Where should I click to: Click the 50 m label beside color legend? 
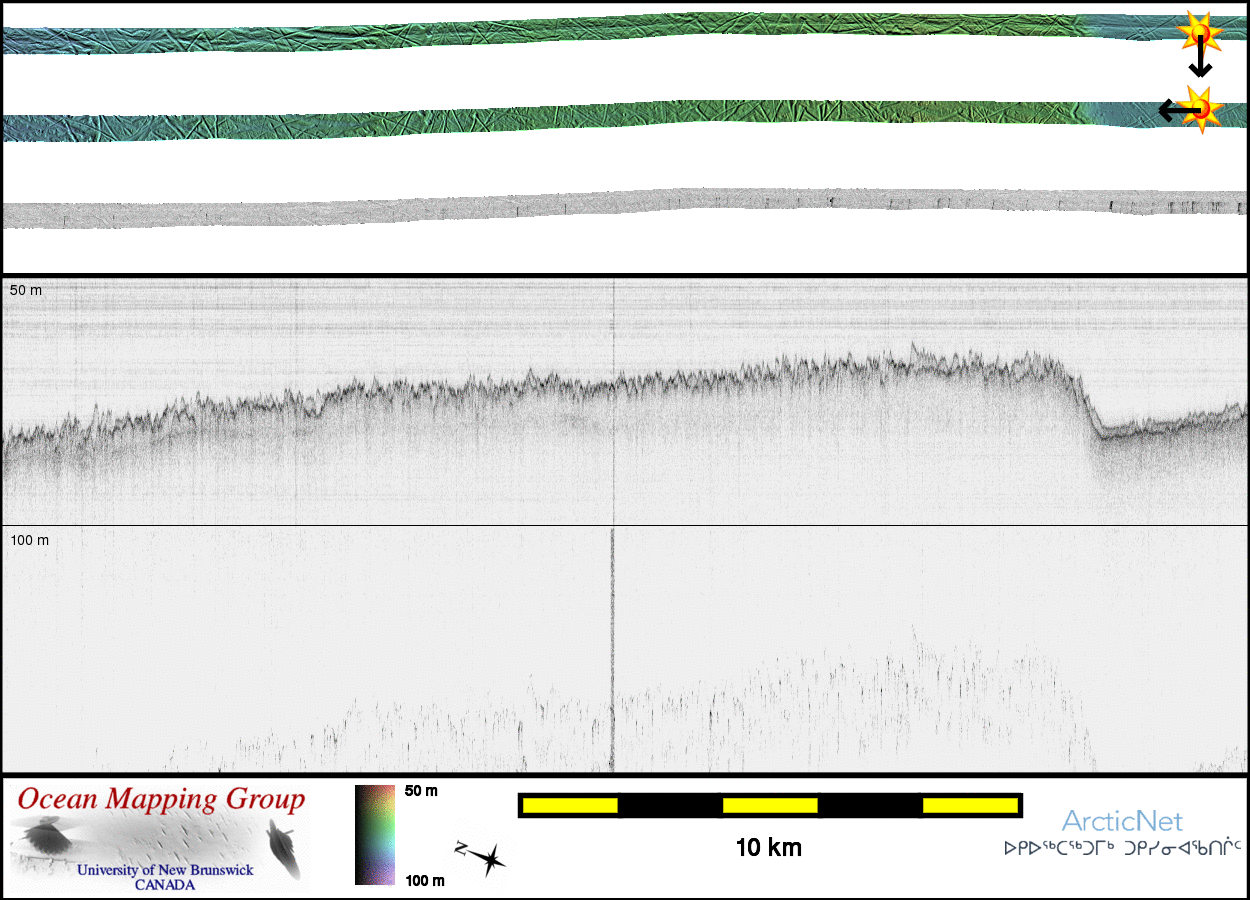(421, 791)
